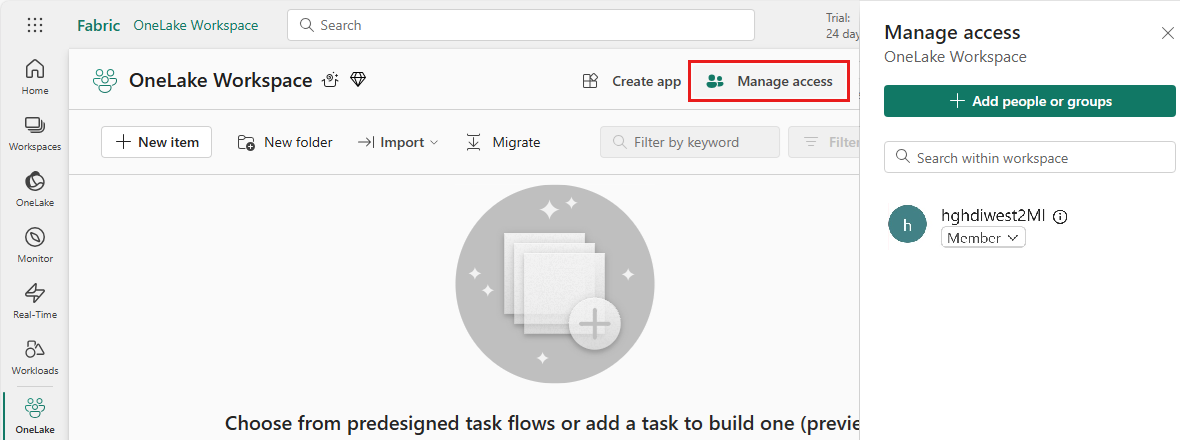Click the diamond capacity icon beside workspace name
This screenshot has height=440, width=1180.
click(358, 80)
